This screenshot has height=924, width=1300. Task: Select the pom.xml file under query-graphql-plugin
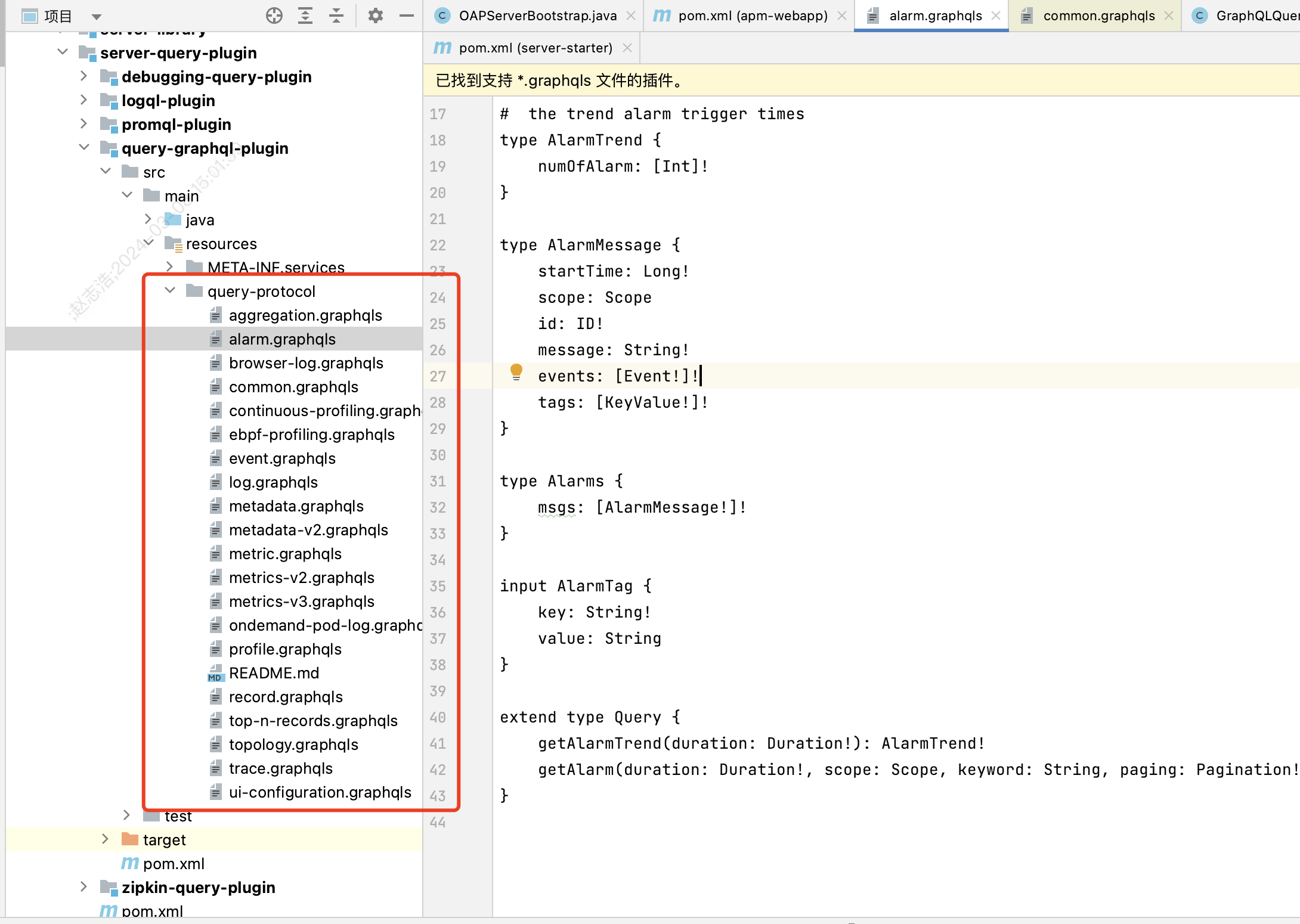tap(173, 864)
